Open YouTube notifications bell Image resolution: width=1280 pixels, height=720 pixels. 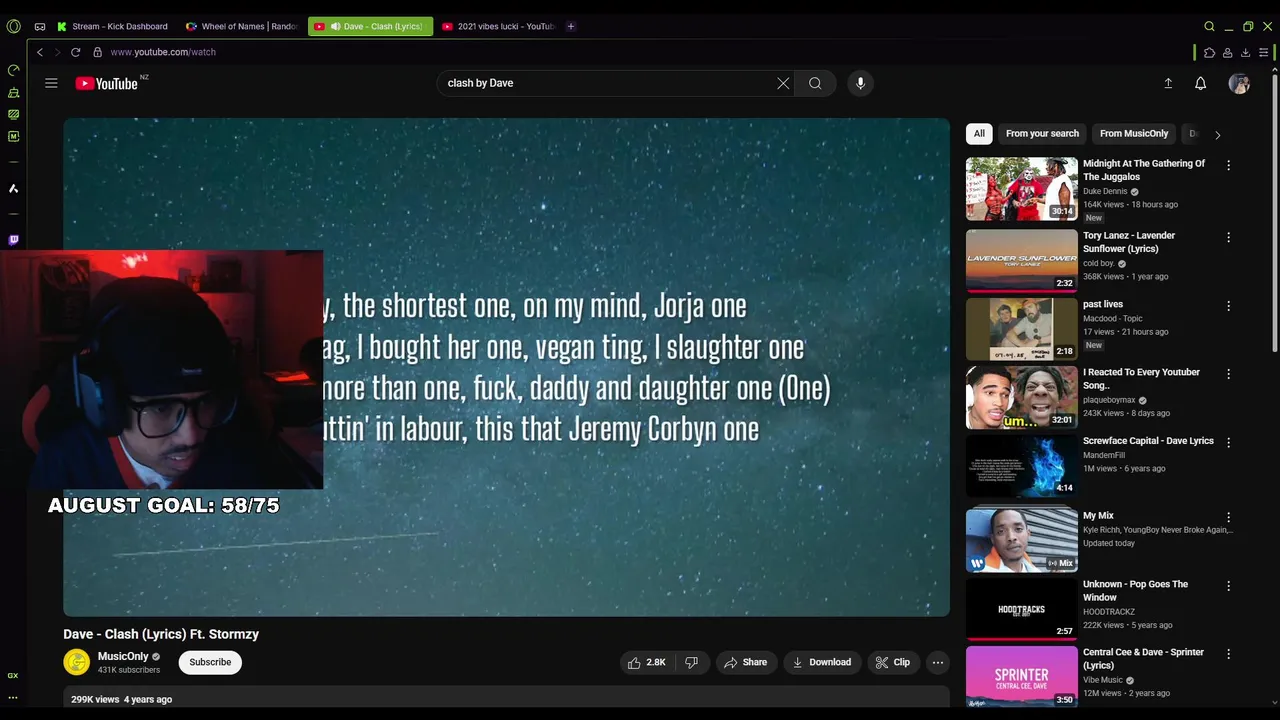[x=1200, y=83]
